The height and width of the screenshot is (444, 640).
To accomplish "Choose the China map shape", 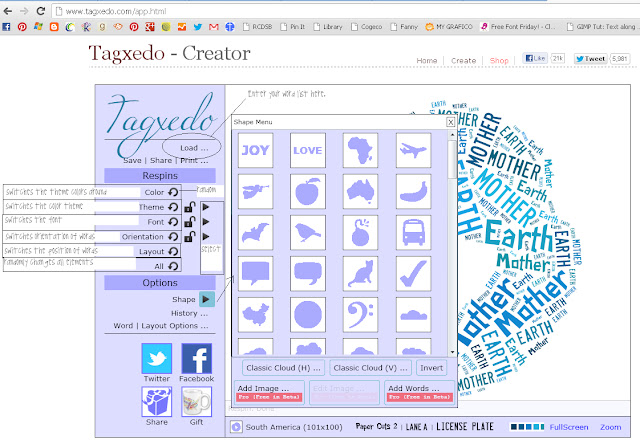I will tap(256, 315).
